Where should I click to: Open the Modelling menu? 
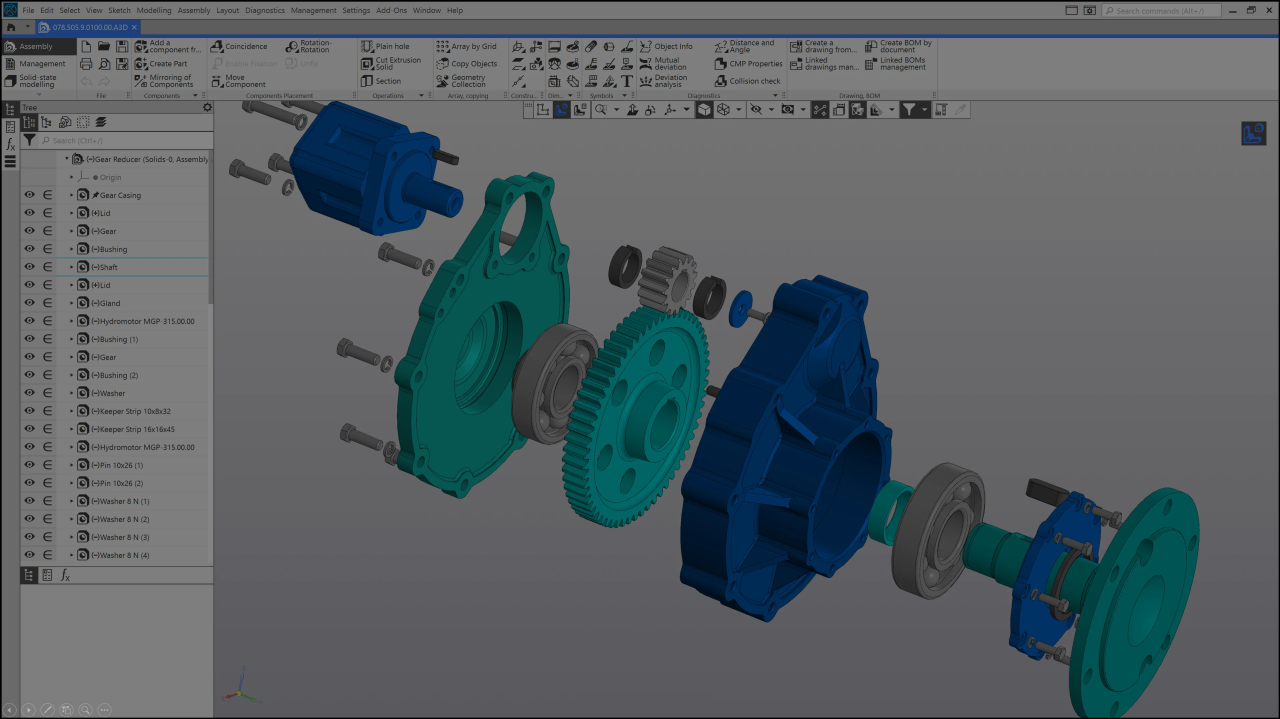[156, 10]
